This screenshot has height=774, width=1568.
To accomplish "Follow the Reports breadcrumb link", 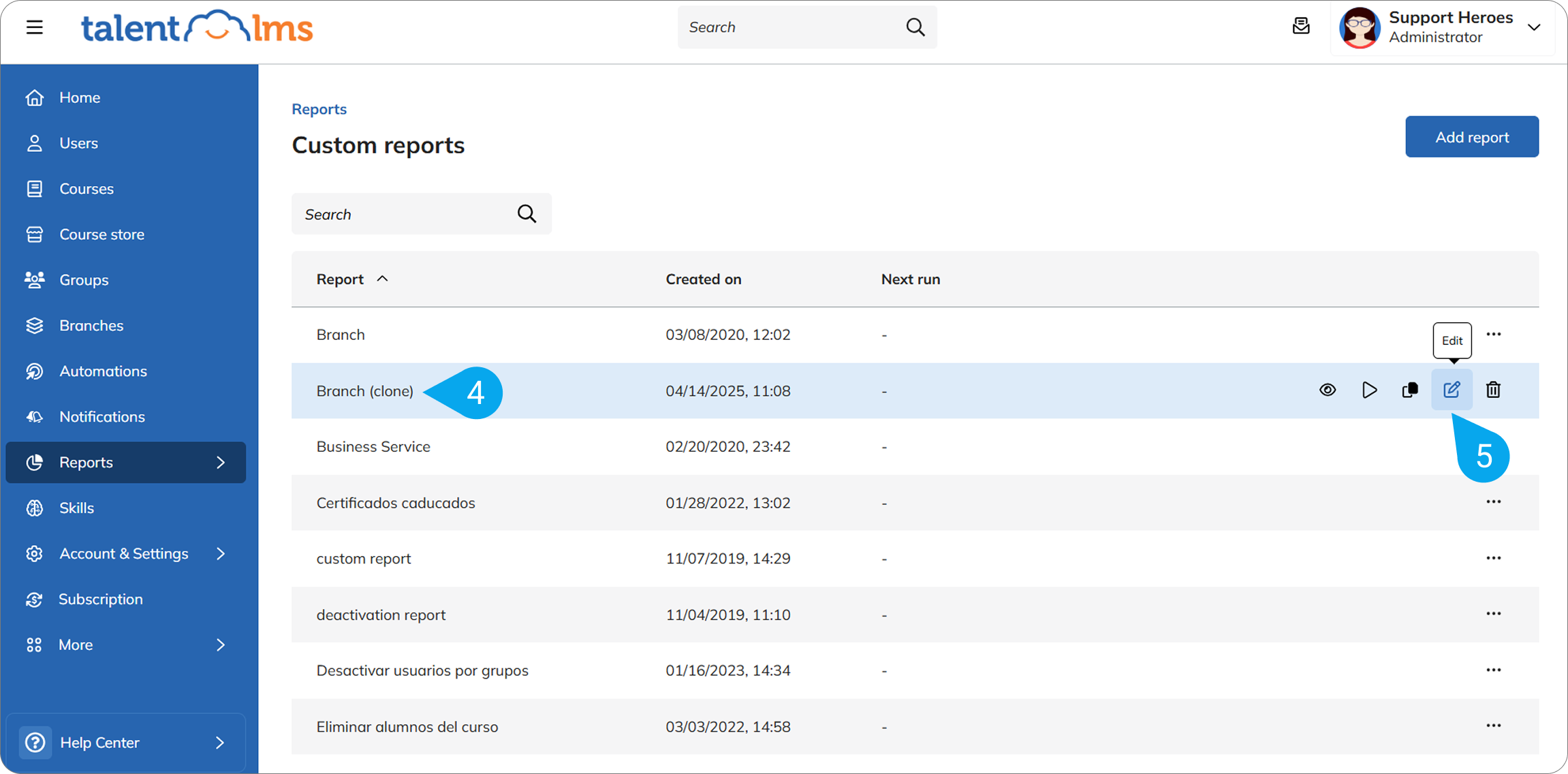I will [319, 109].
